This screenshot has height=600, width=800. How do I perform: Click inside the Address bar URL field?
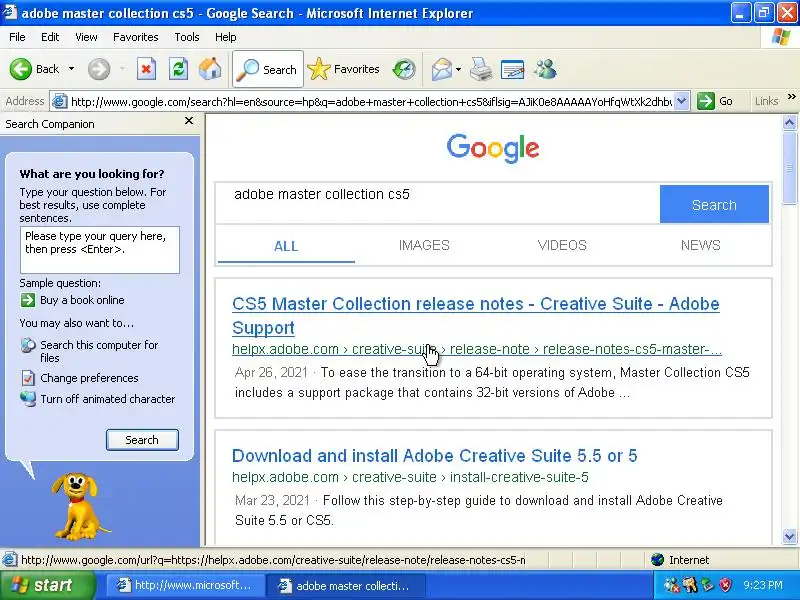tap(371, 102)
